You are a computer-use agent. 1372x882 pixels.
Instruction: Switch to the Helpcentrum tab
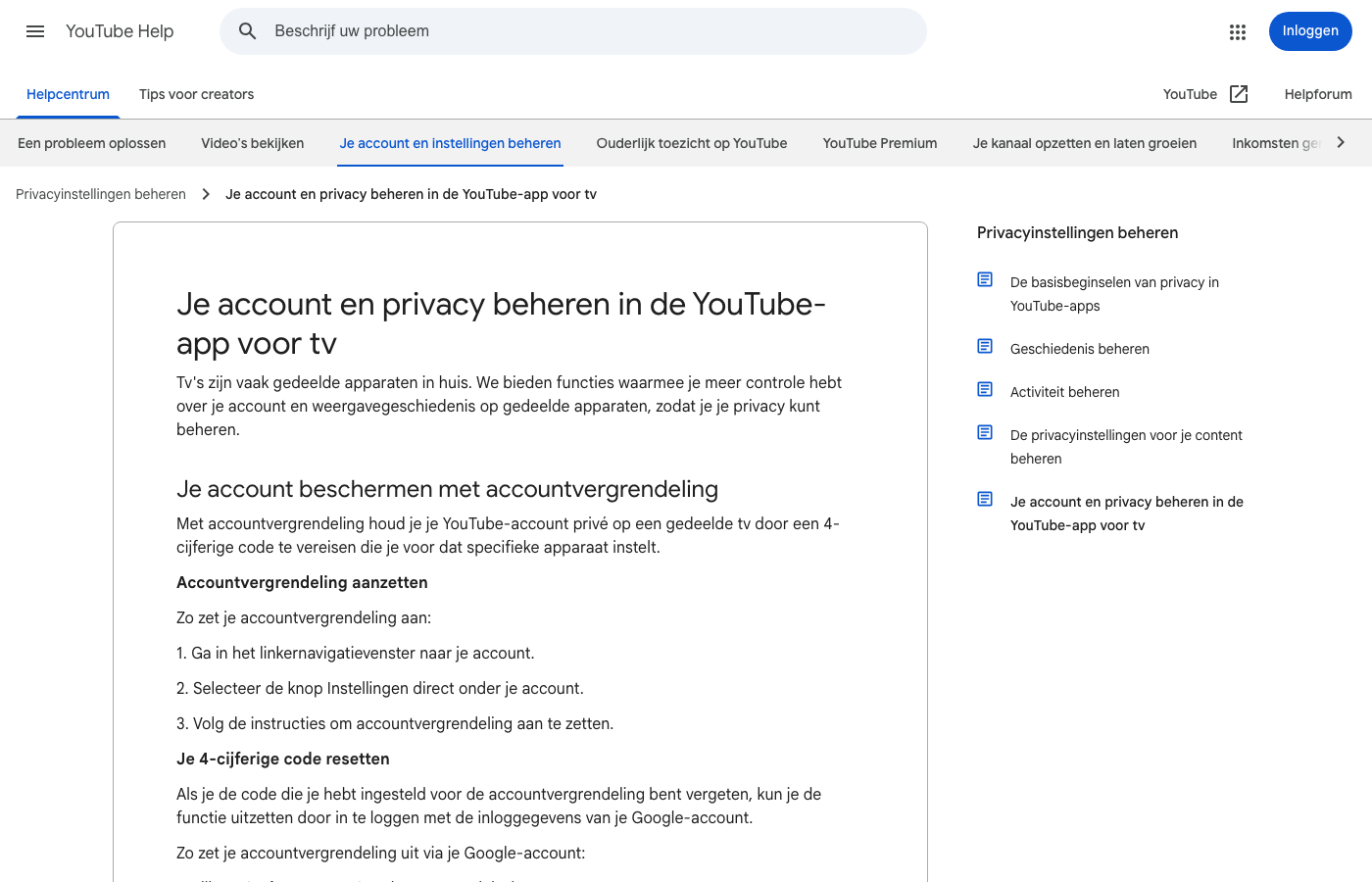click(68, 94)
